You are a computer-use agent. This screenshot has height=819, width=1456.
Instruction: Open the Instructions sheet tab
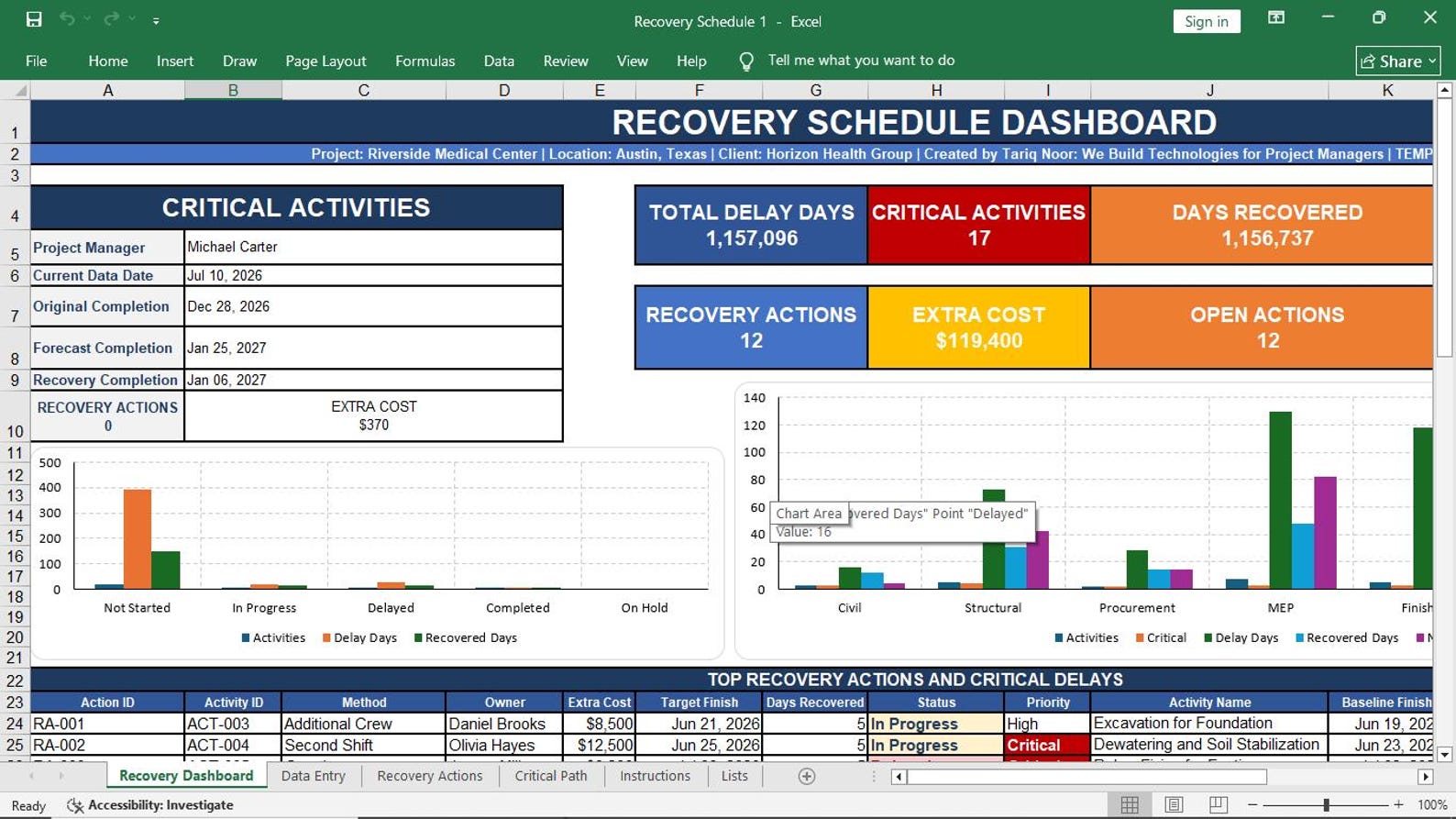click(x=655, y=776)
